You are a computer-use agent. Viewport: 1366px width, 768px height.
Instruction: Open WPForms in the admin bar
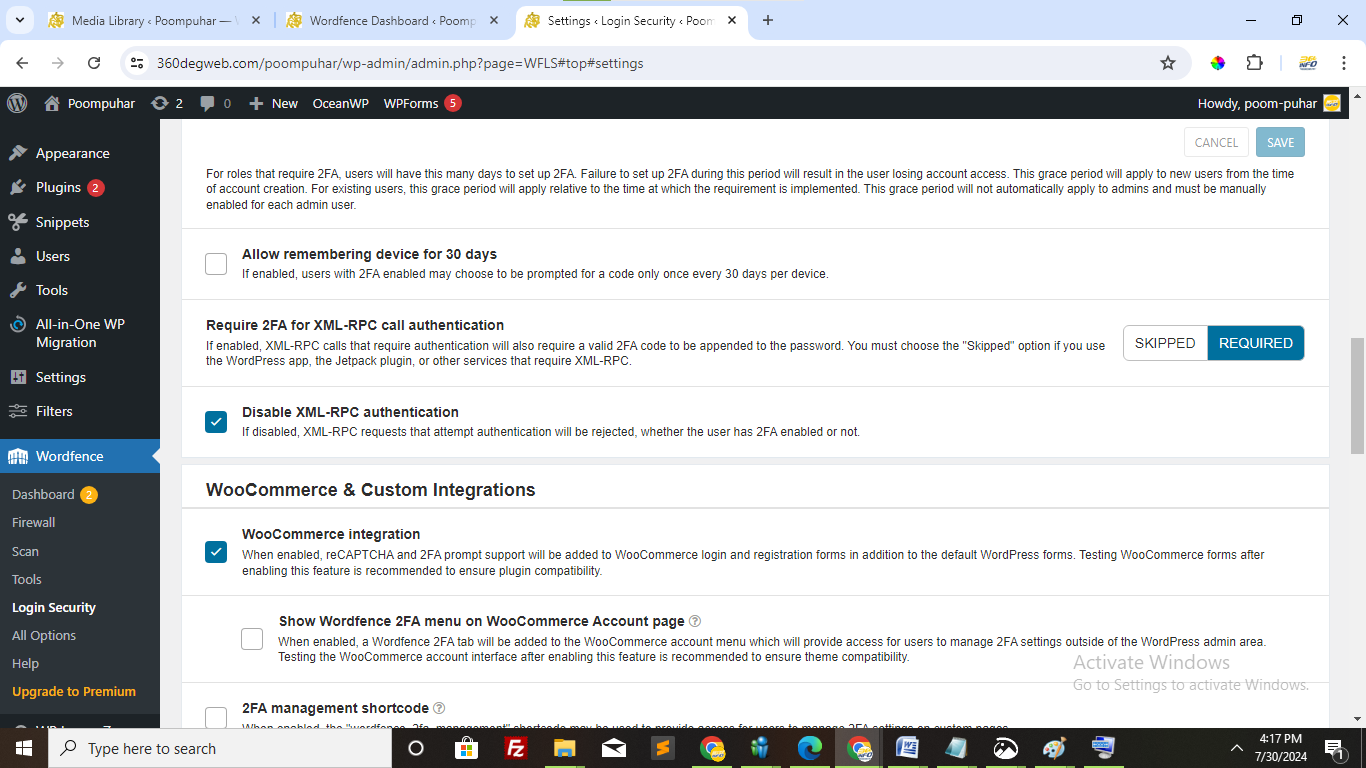tap(422, 103)
